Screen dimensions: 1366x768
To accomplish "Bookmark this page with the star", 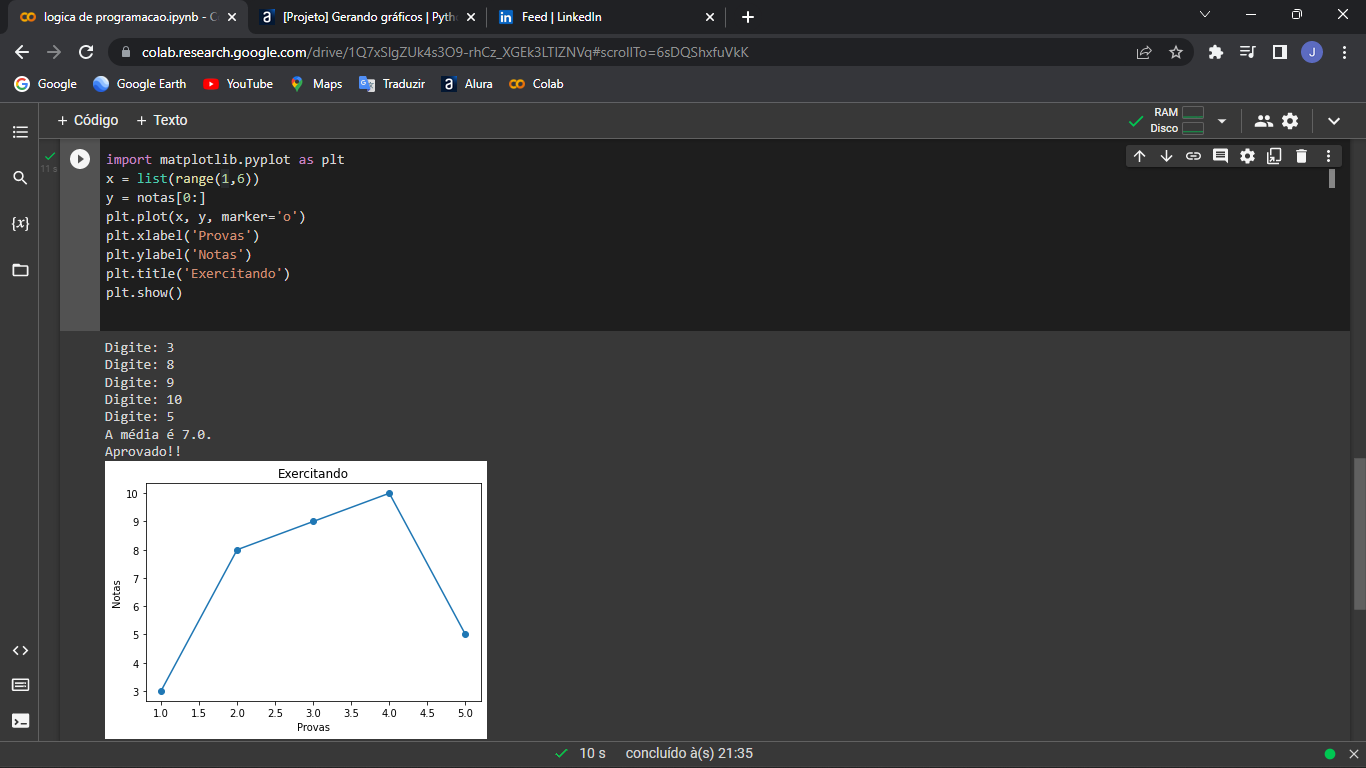I will tap(1176, 52).
